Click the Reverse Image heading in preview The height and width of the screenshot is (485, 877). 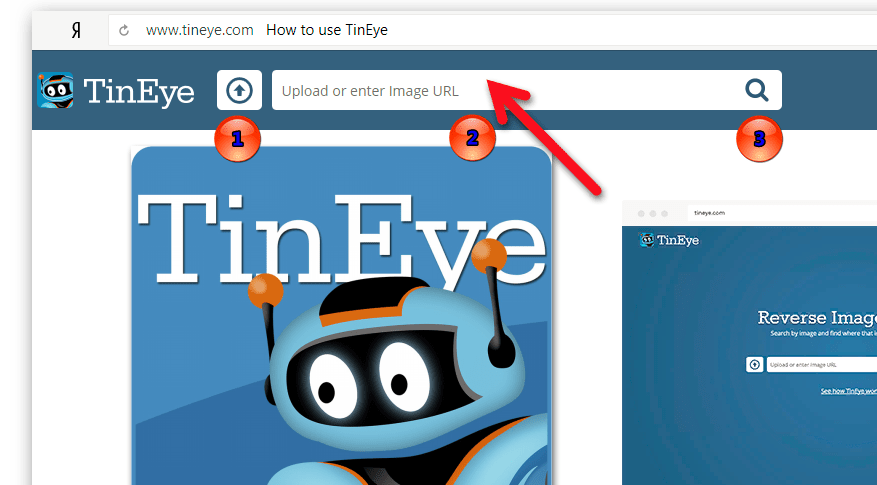click(x=817, y=318)
